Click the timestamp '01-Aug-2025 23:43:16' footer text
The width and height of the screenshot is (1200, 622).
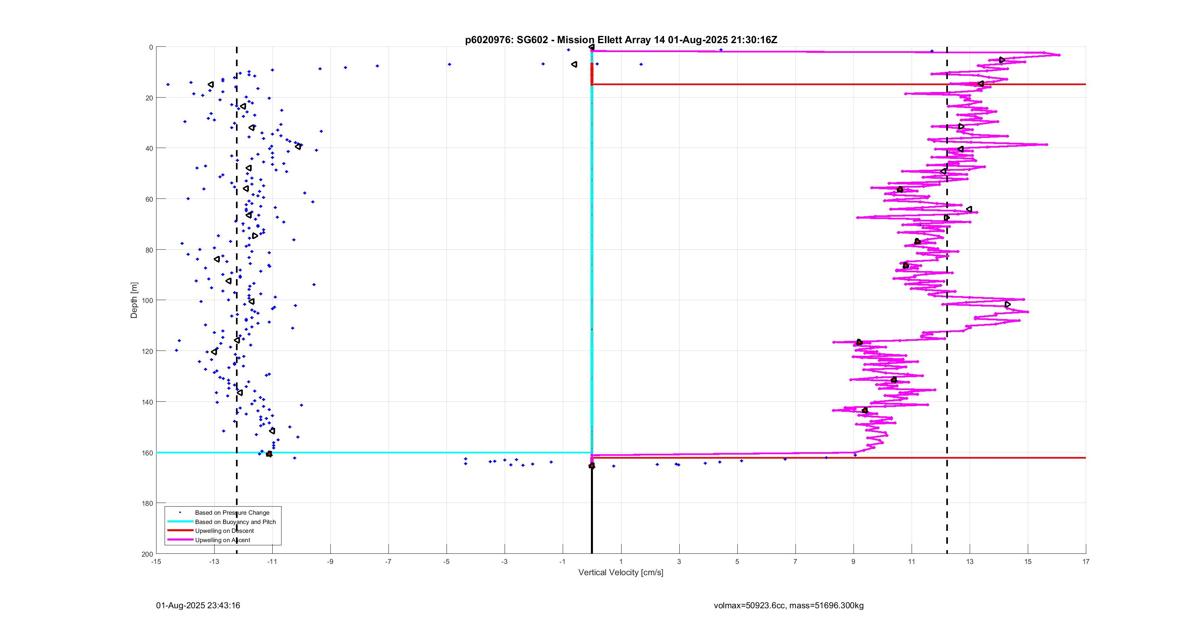[x=198, y=606]
